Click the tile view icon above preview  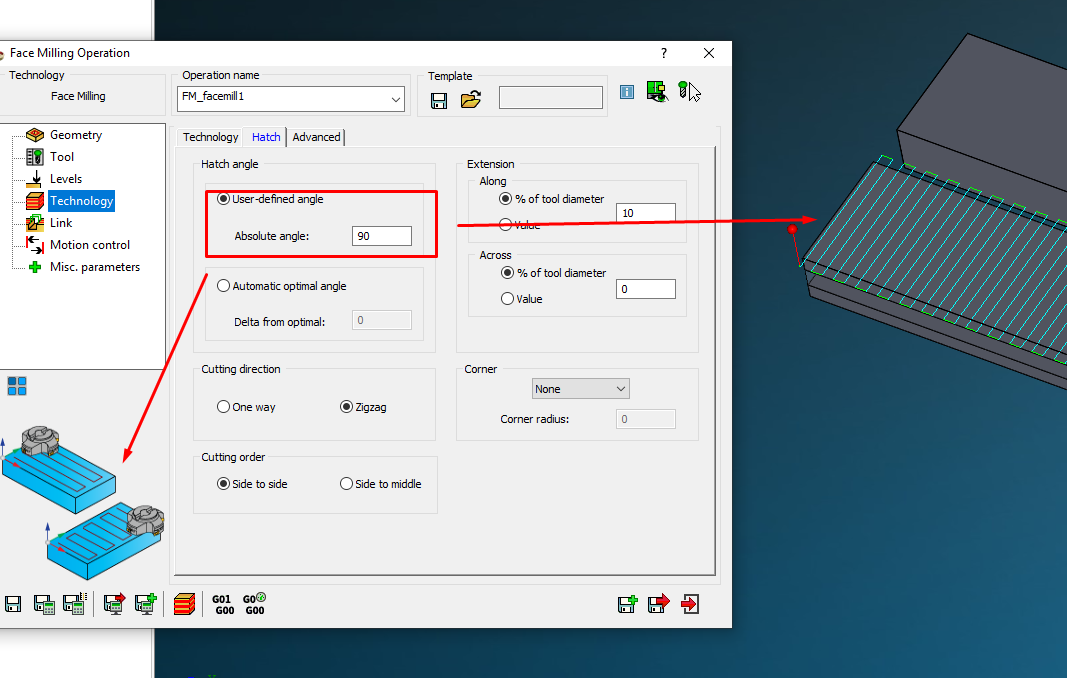[17, 386]
